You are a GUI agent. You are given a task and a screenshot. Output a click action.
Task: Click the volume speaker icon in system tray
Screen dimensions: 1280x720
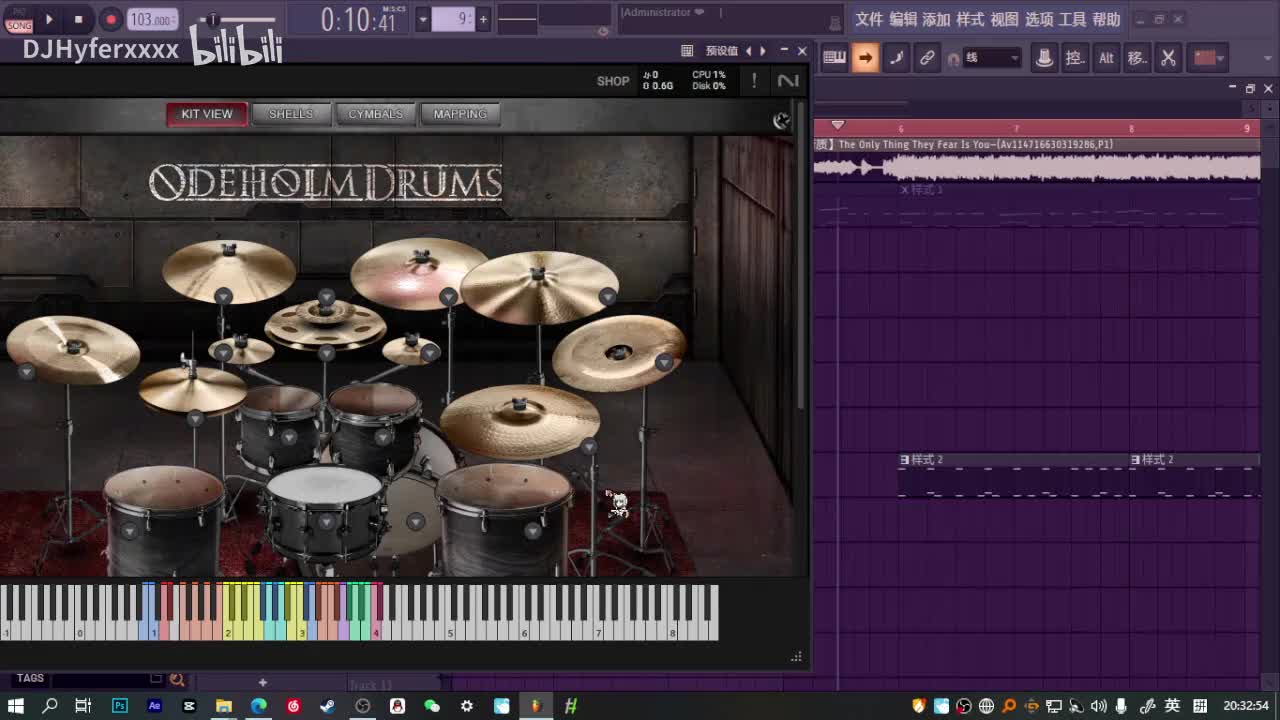(1099, 706)
